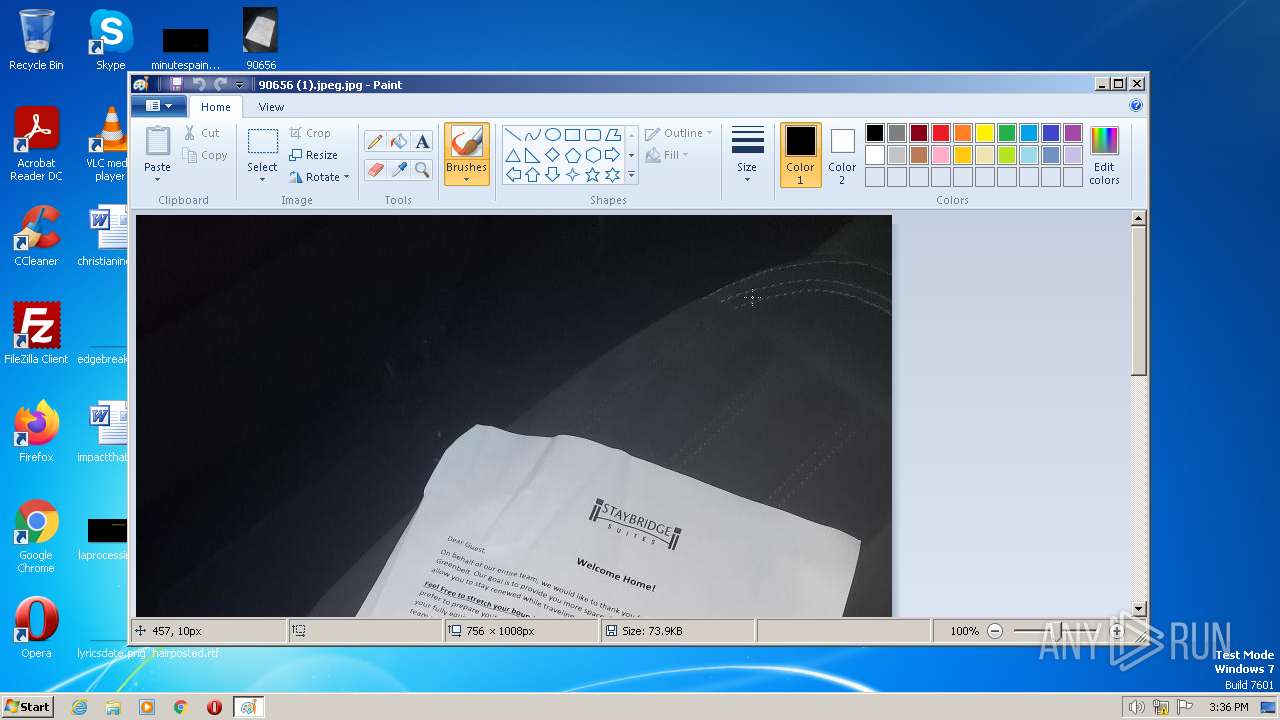Select the Color 1 foreground box
The image size is (1280, 720).
point(800,155)
